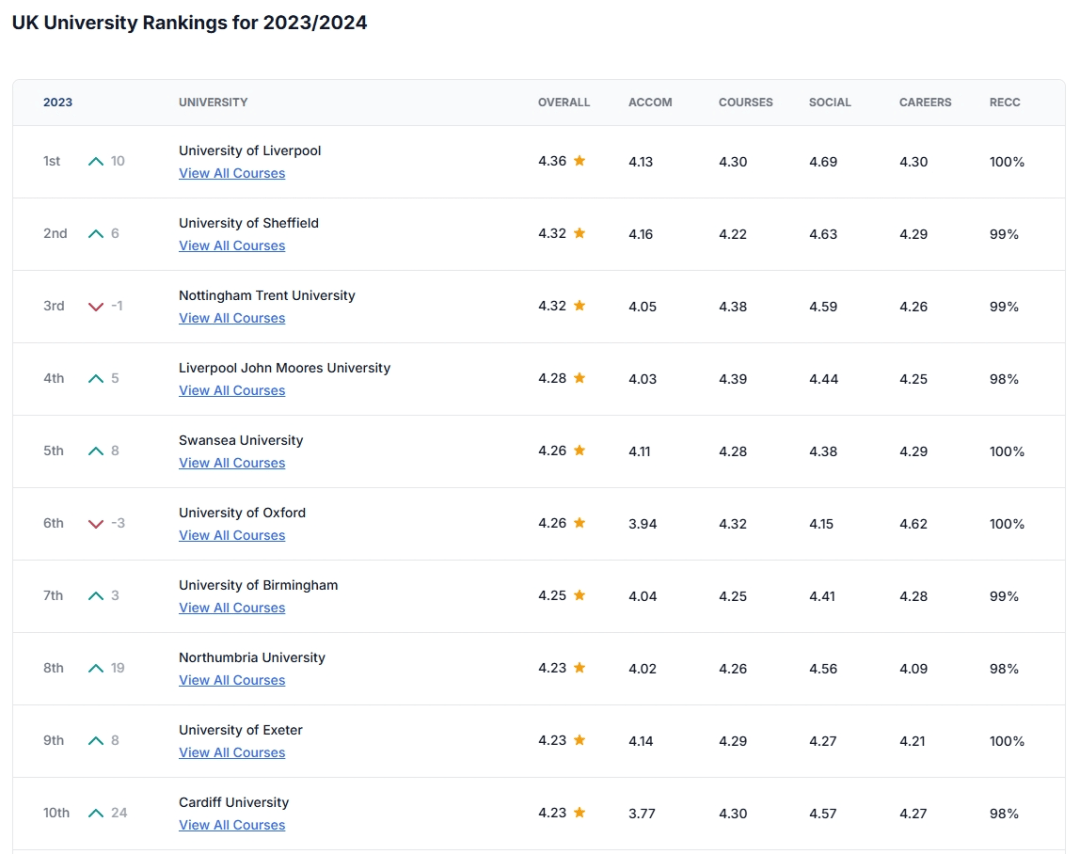Viewport: 1080px width, 854px height.
Task: Sort by the RECC column header
Action: [1005, 102]
